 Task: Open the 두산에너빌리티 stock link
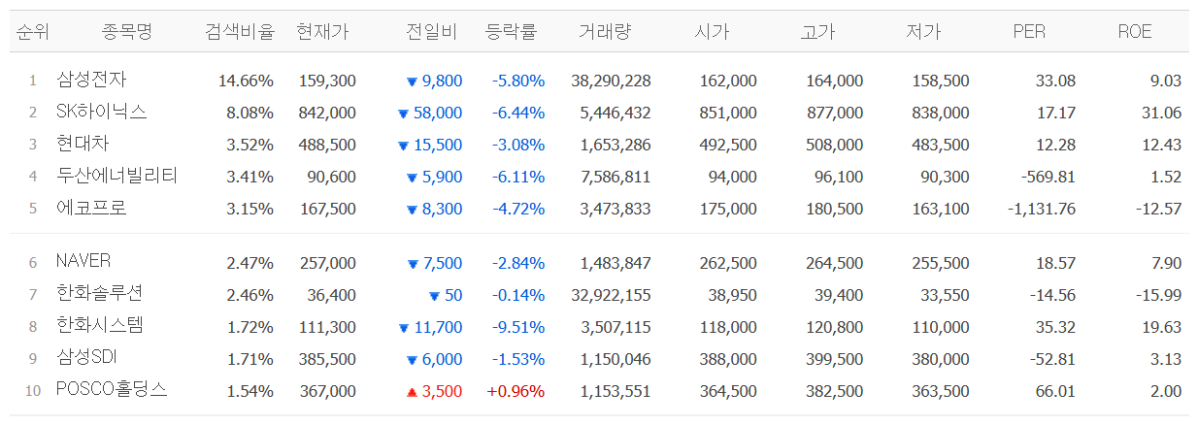[x=117, y=177]
